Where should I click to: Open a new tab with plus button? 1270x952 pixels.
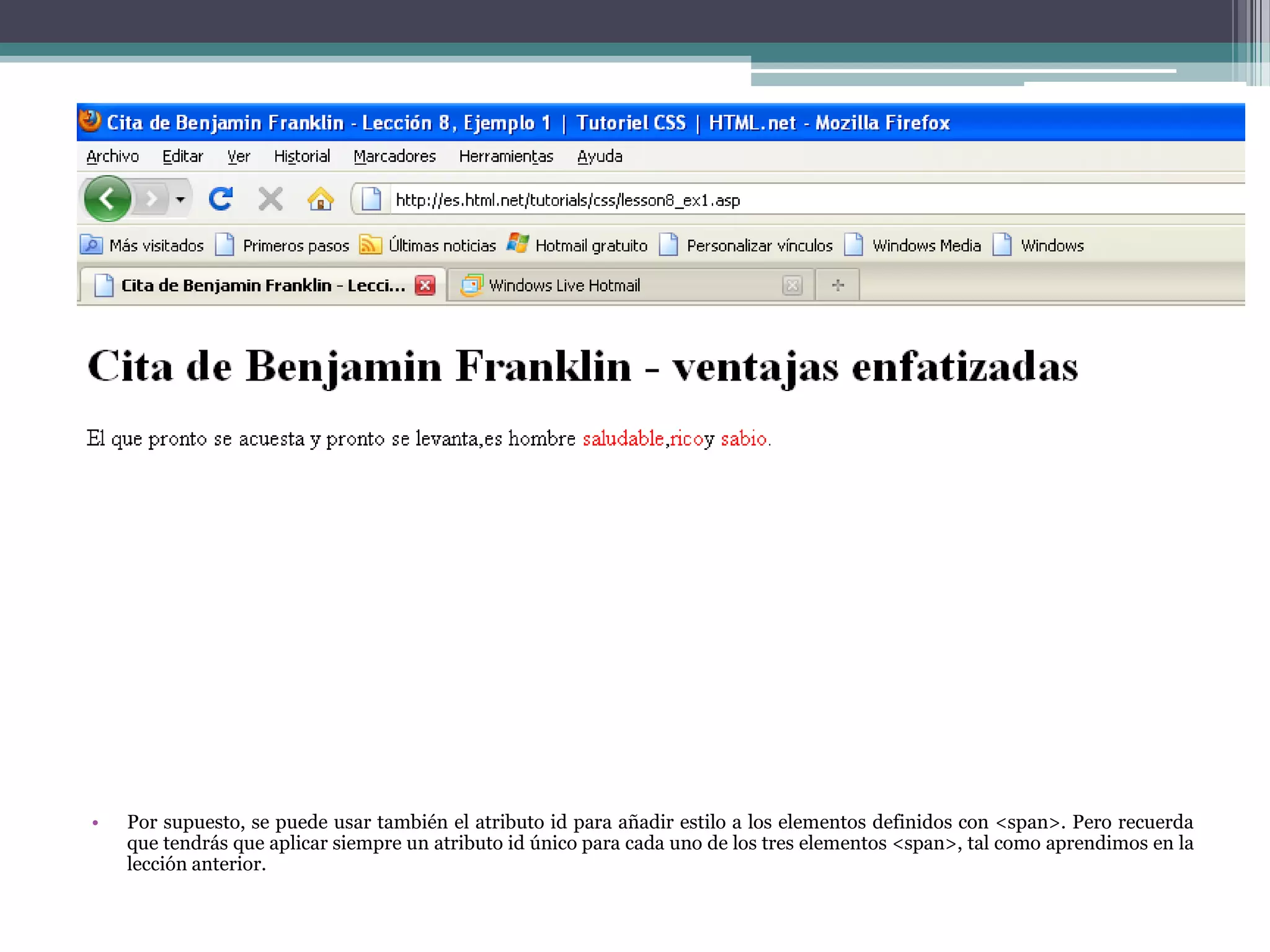838,285
